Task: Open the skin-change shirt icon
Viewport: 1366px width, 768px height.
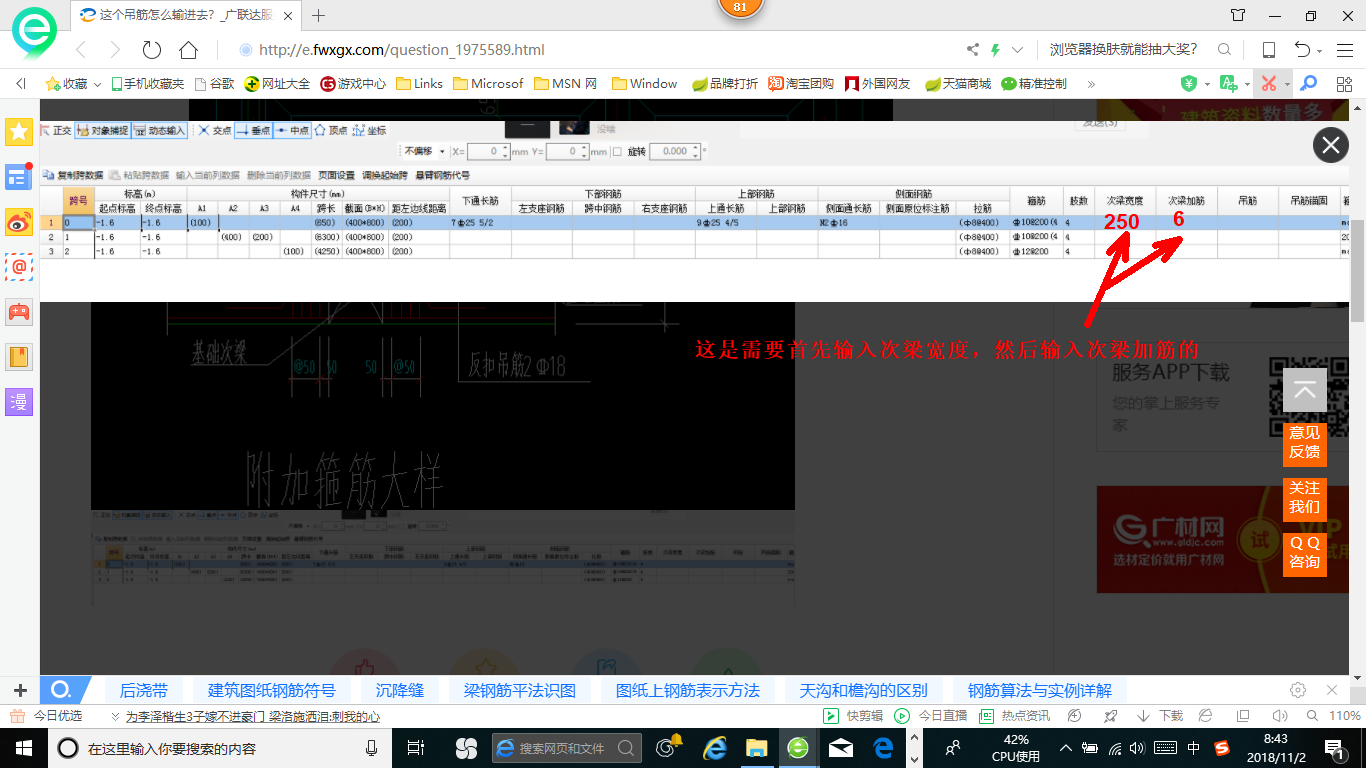Action: 1238,15
